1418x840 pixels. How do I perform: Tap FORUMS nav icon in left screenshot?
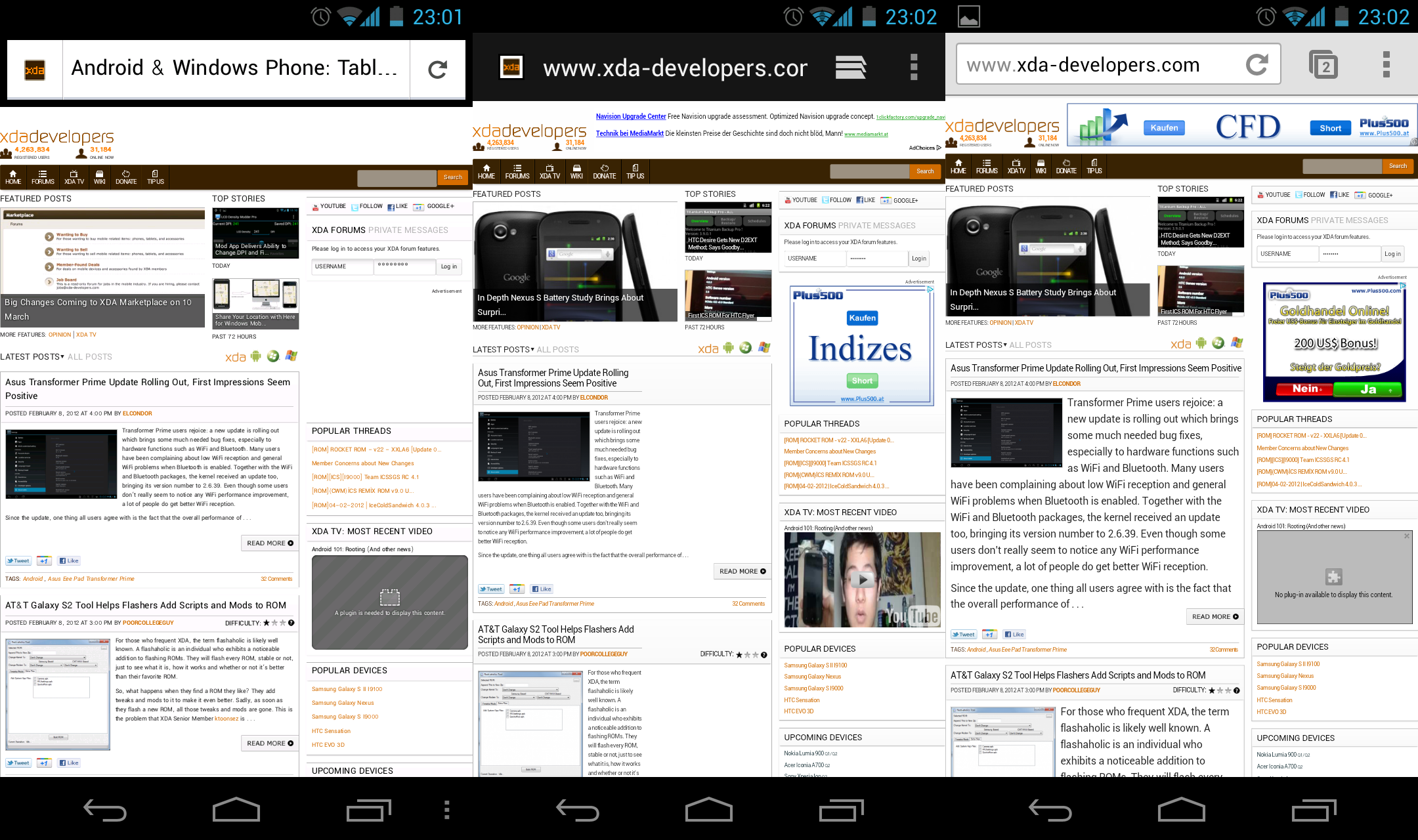point(43,177)
